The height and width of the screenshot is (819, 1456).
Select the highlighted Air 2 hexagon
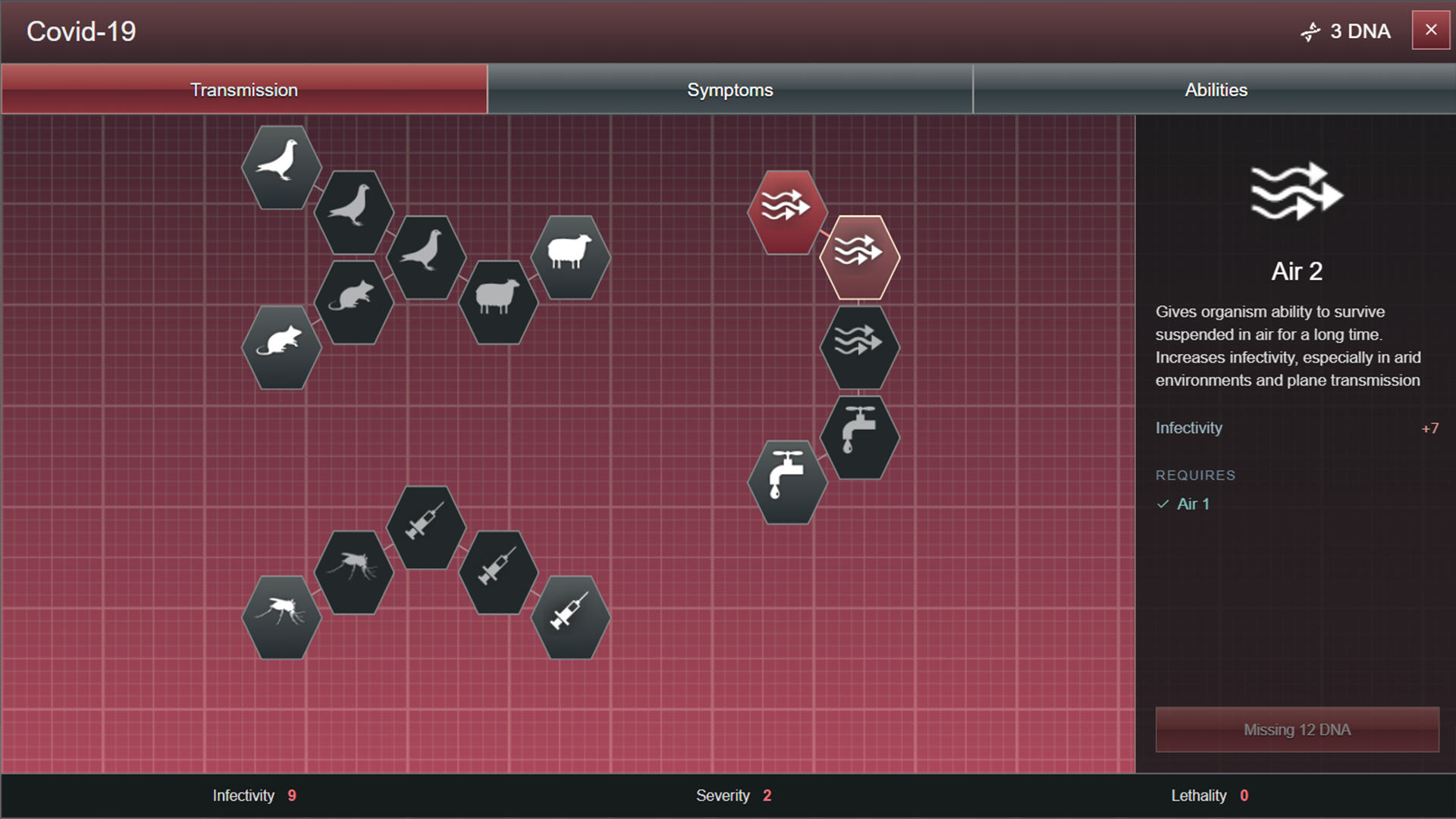(x=860, y=257)
